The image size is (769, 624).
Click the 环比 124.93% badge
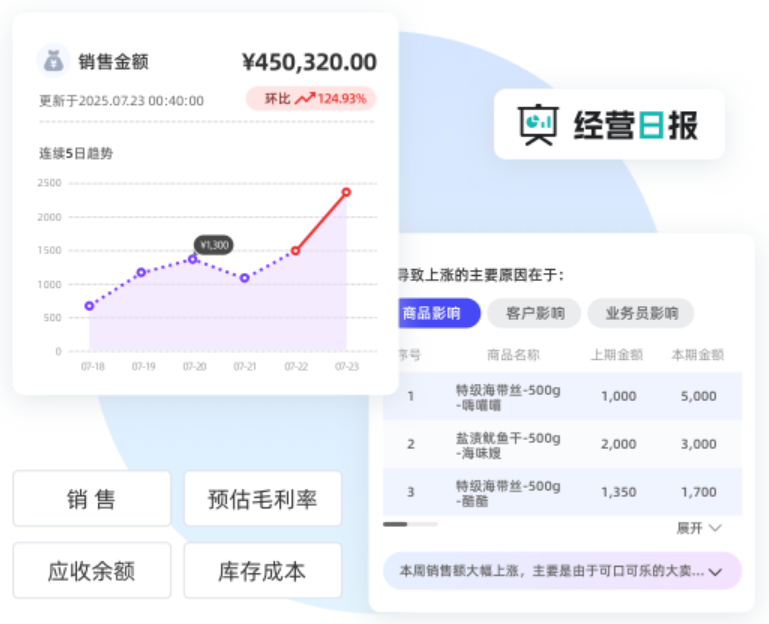coord(311,99)
